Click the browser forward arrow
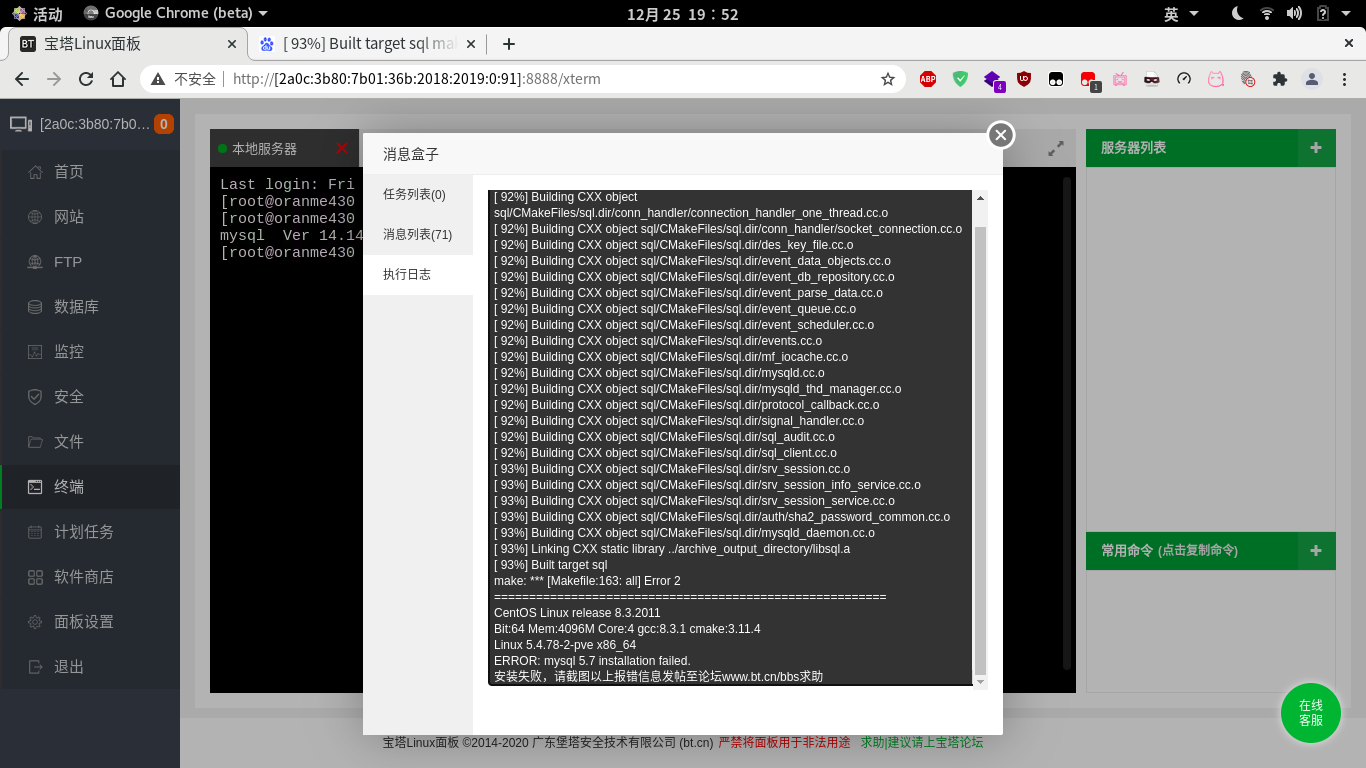 coord(54,79)
